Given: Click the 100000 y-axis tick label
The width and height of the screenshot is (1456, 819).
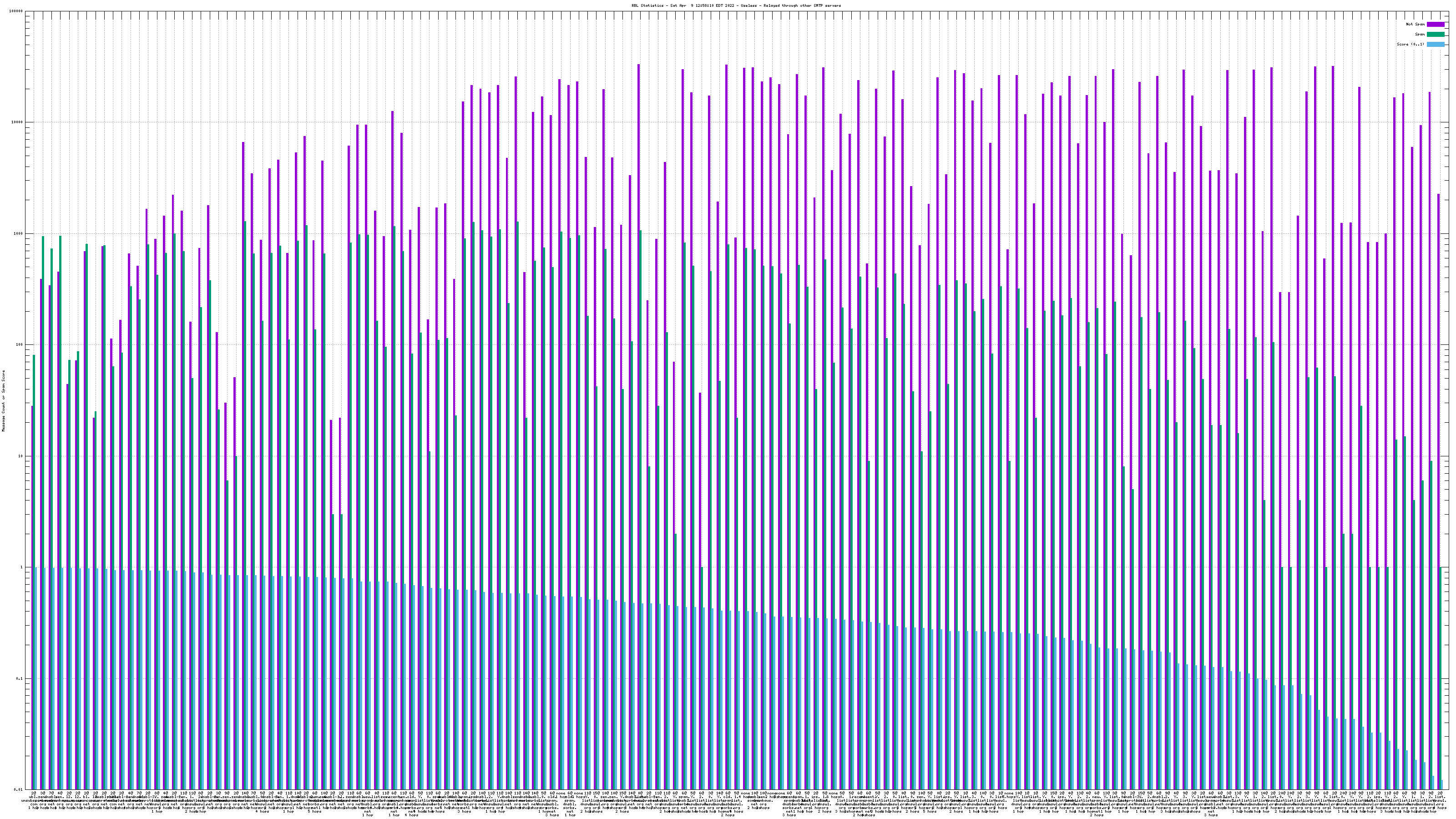Looking at the screenshot, I should coord(16,11).
